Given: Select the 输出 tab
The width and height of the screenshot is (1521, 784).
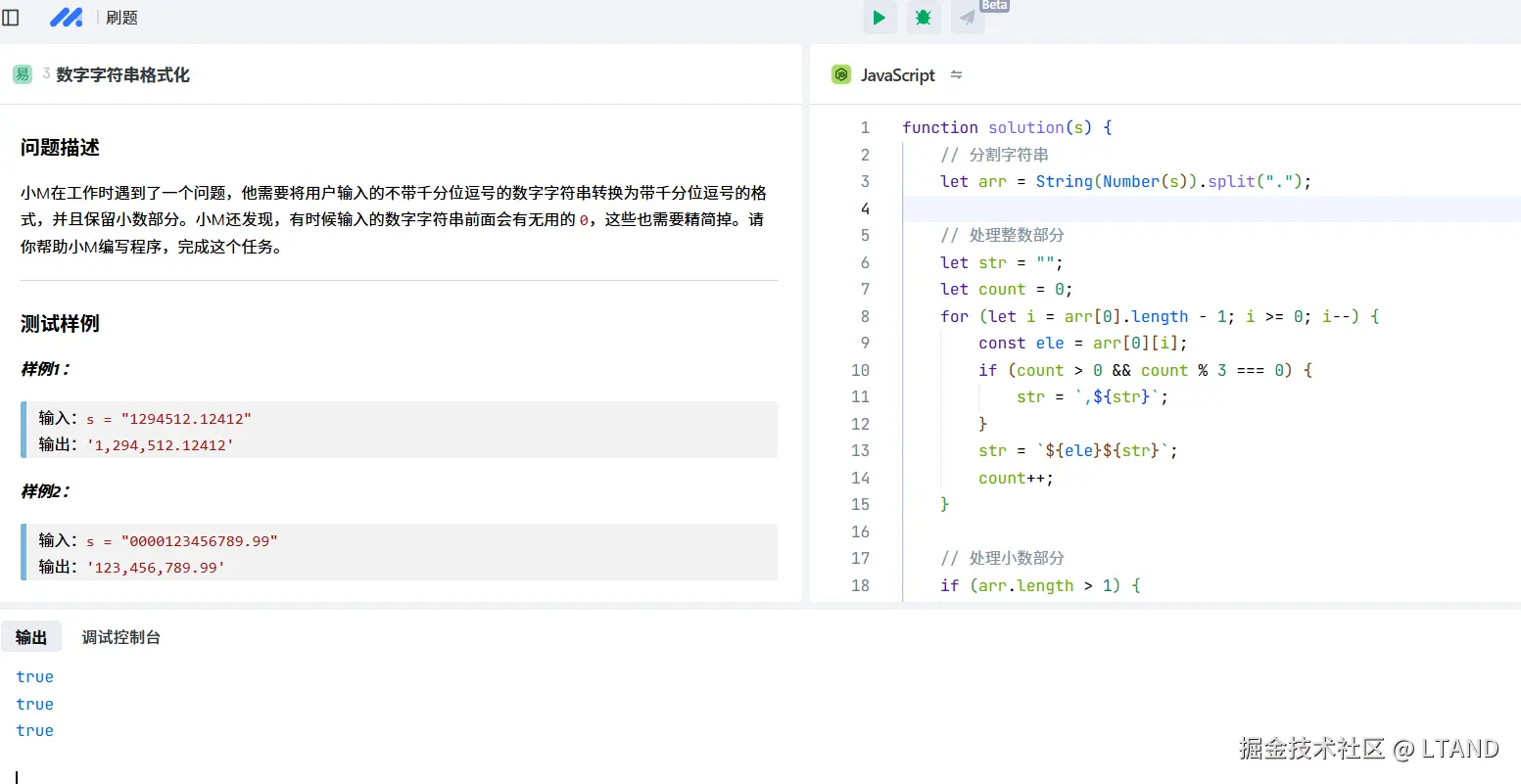Looking at the screenshot, I should tap(31, 636).
